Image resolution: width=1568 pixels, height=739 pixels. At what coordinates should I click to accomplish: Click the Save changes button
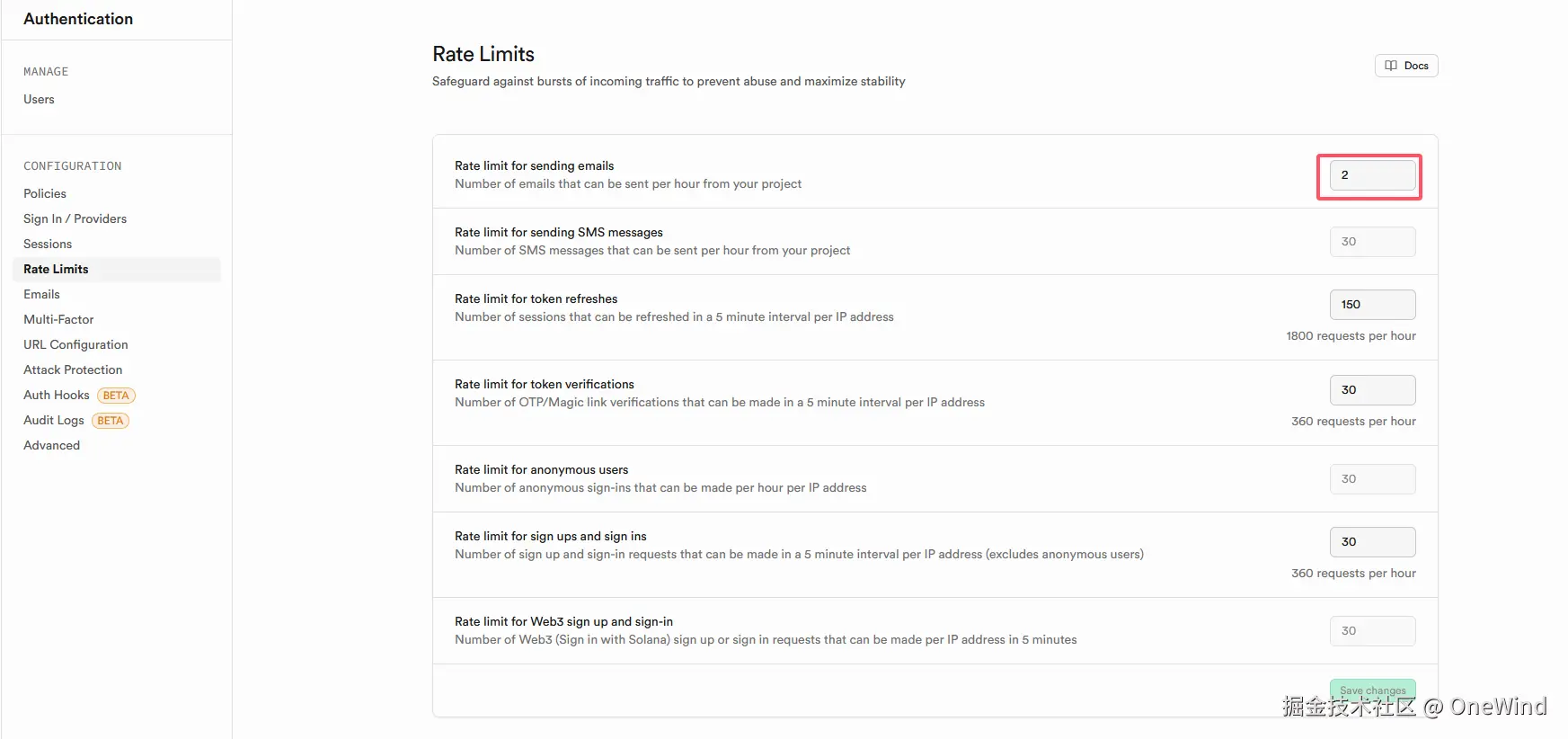click(x=1372, y=690)
